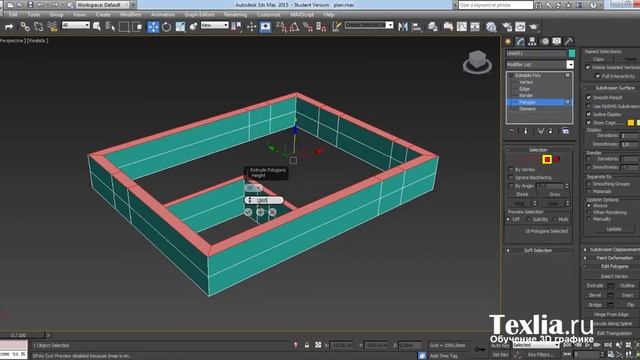
Task: Switch to the Hierarchy command panel tab
Action: tap(532, 41)
